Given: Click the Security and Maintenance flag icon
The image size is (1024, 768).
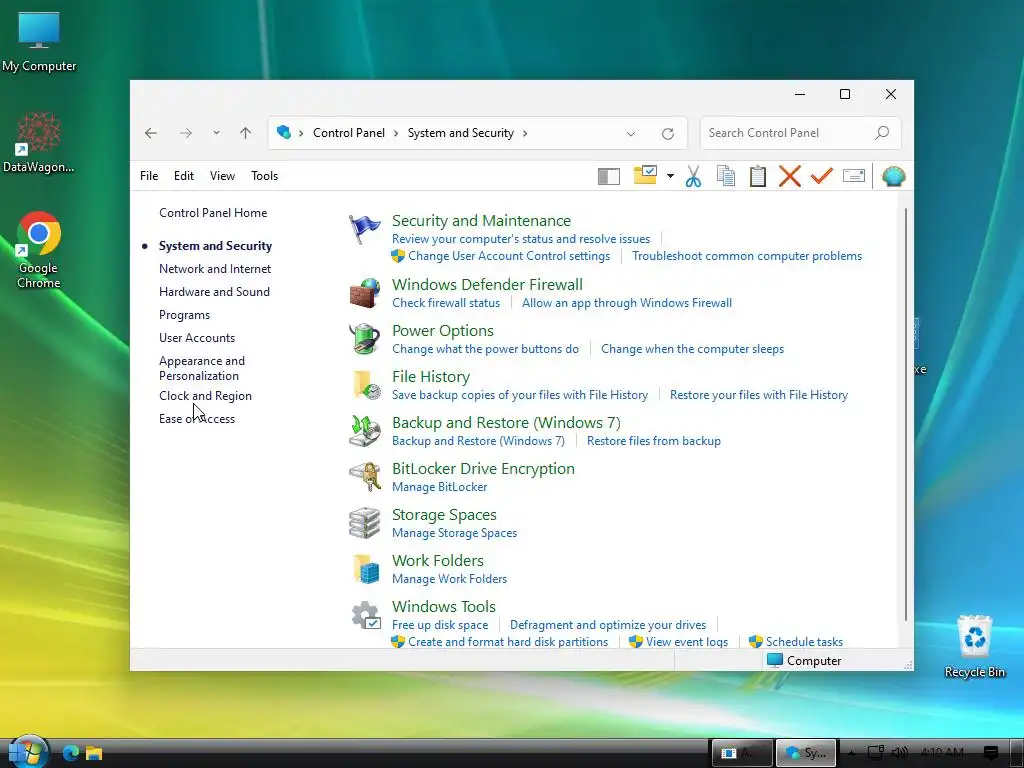Looking at the screenshot, I should tap(364, 229).
